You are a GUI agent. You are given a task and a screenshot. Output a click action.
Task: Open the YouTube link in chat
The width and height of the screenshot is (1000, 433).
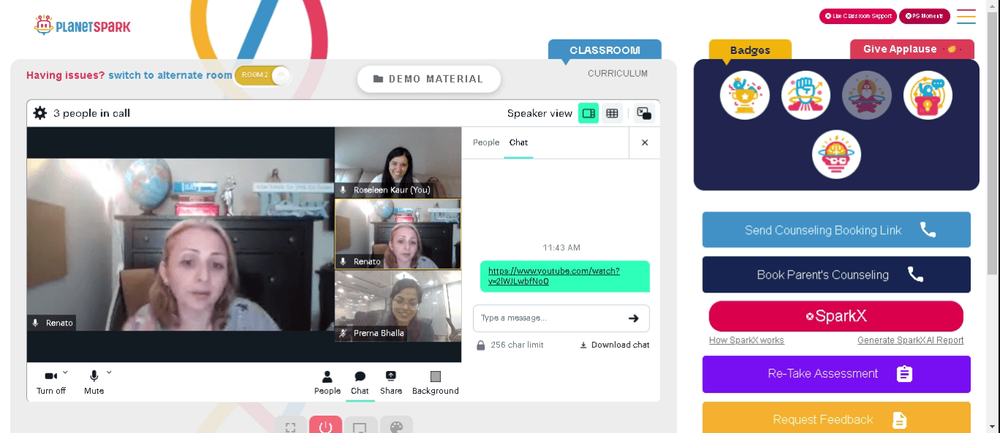point(554,276)
